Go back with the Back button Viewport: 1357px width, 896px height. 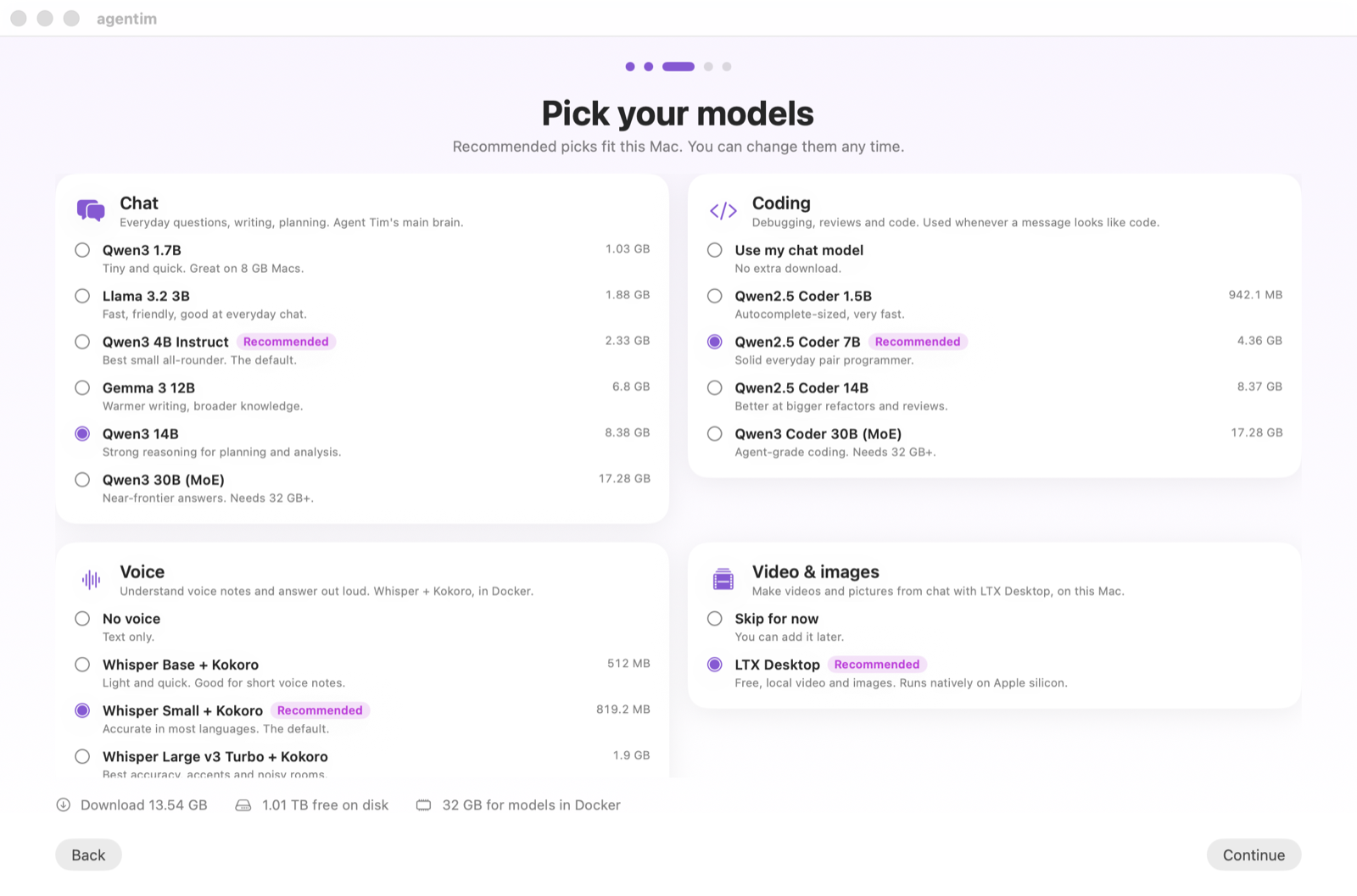coord(89,855)
